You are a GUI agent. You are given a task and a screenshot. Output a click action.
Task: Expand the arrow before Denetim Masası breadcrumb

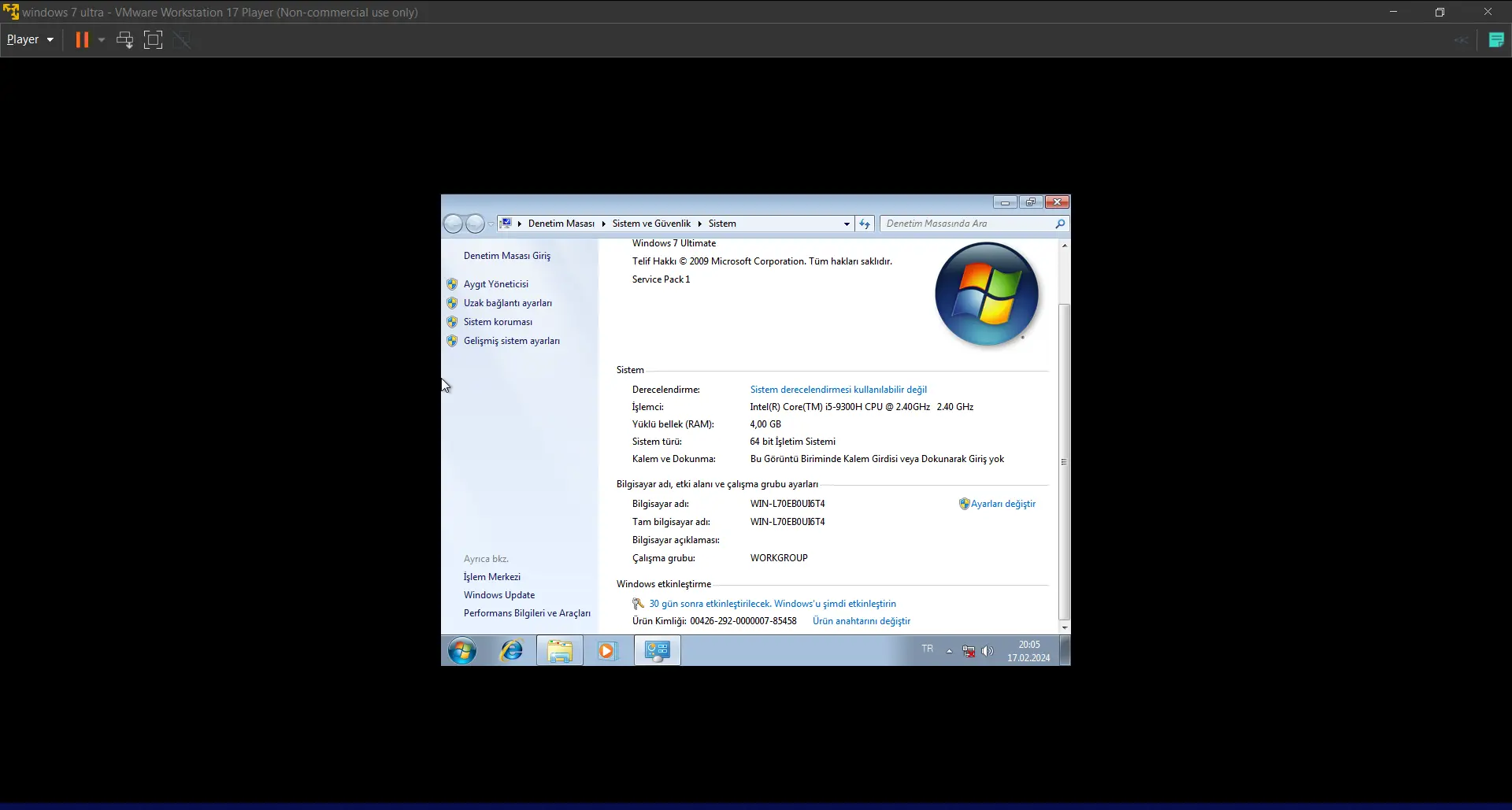520,224
